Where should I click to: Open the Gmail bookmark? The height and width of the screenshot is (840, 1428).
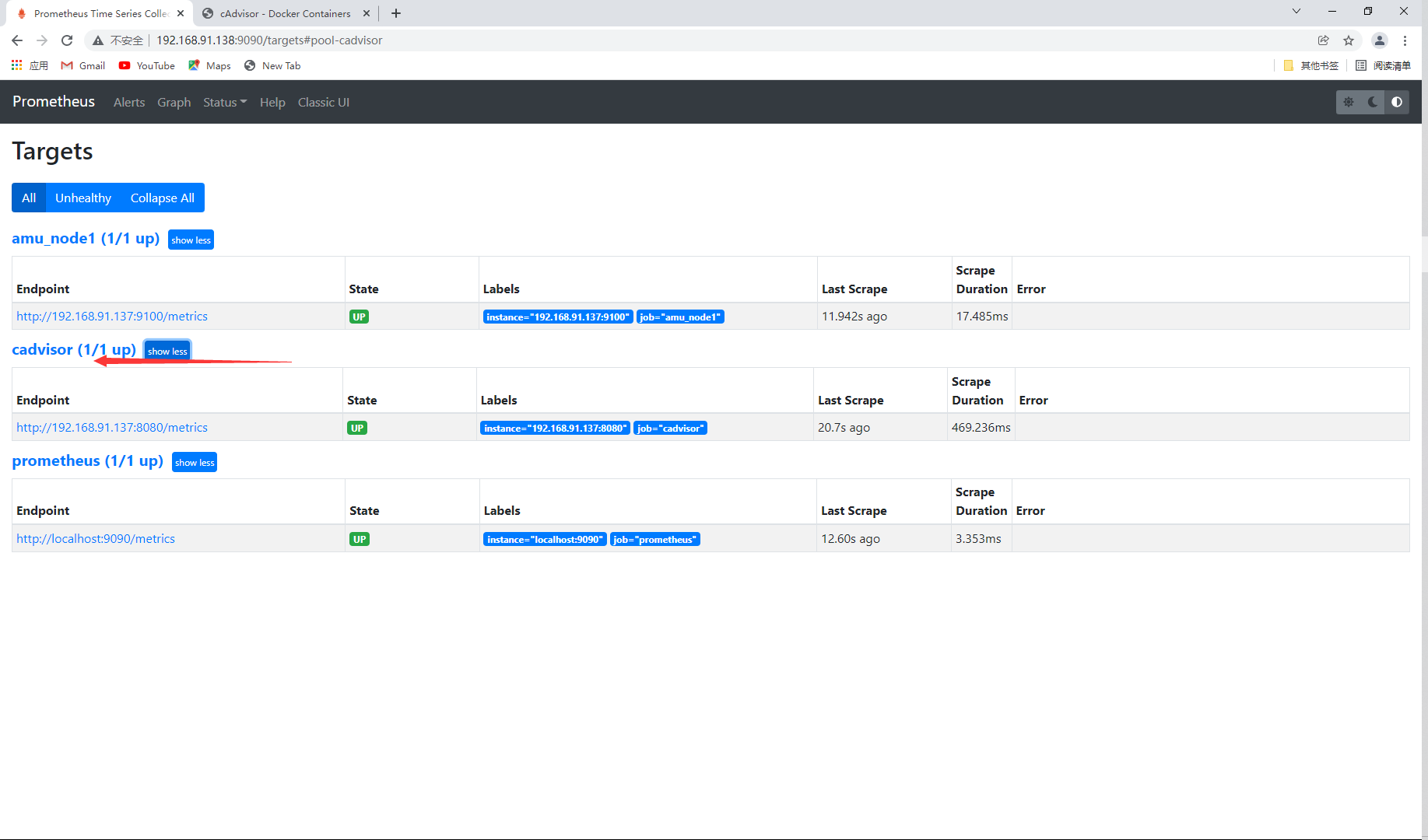(x=83, y=65)
